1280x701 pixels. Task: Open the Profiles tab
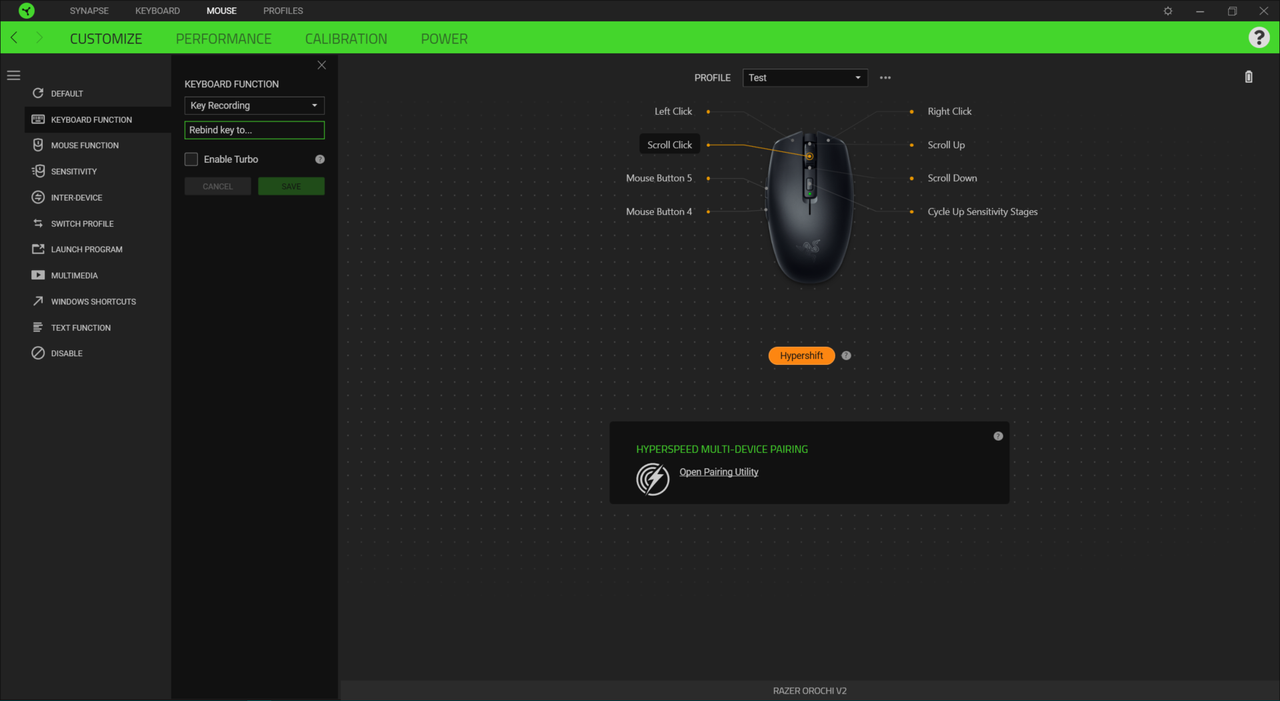click(283, 11)
